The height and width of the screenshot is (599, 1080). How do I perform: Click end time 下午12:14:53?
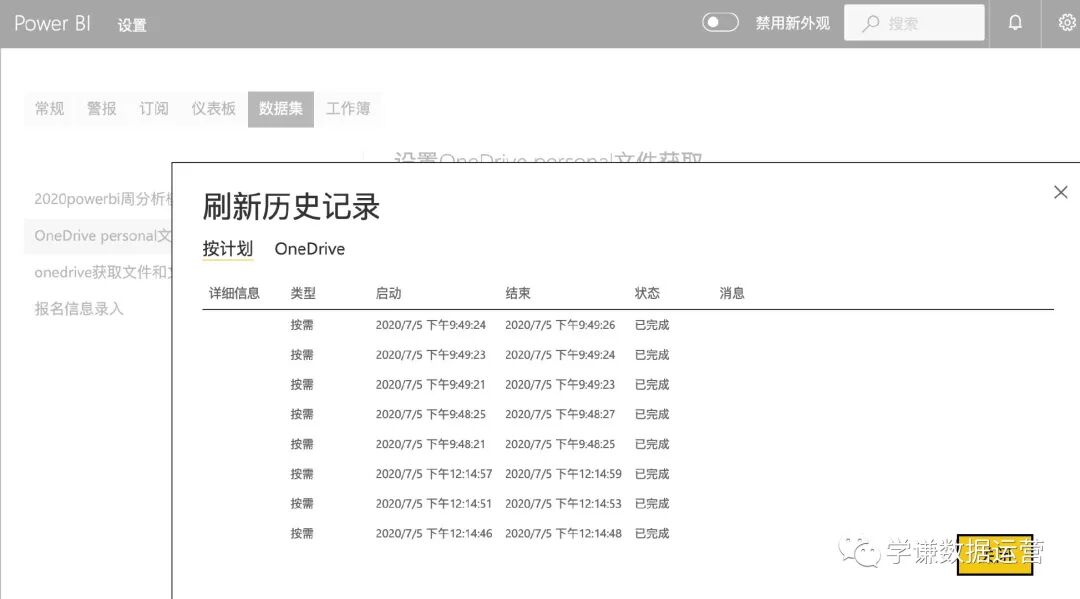(x=563, y=503)
